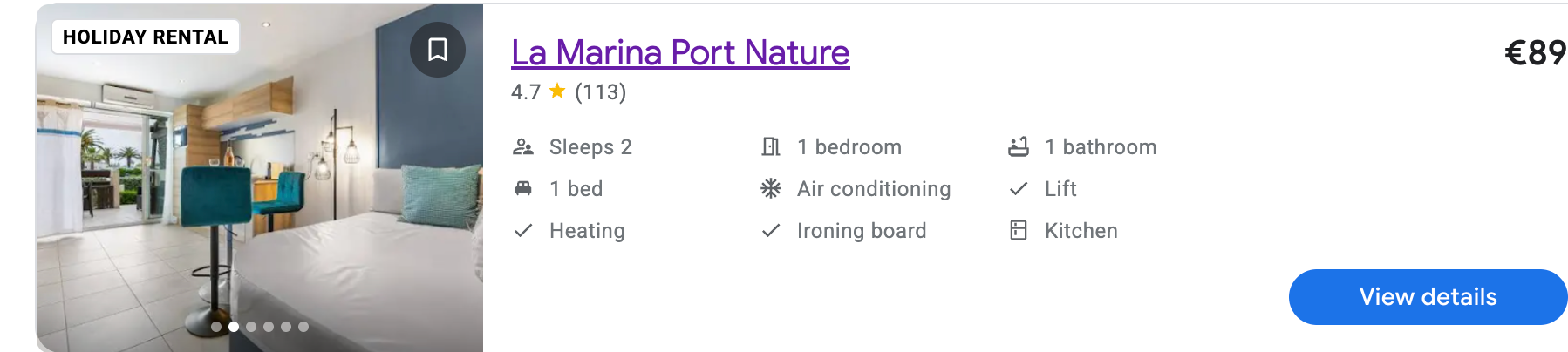The width and height of the screenshot is (1568, 352).
Task: Jump to the first photo carousel dot
Action: click(x=216, y=327)
